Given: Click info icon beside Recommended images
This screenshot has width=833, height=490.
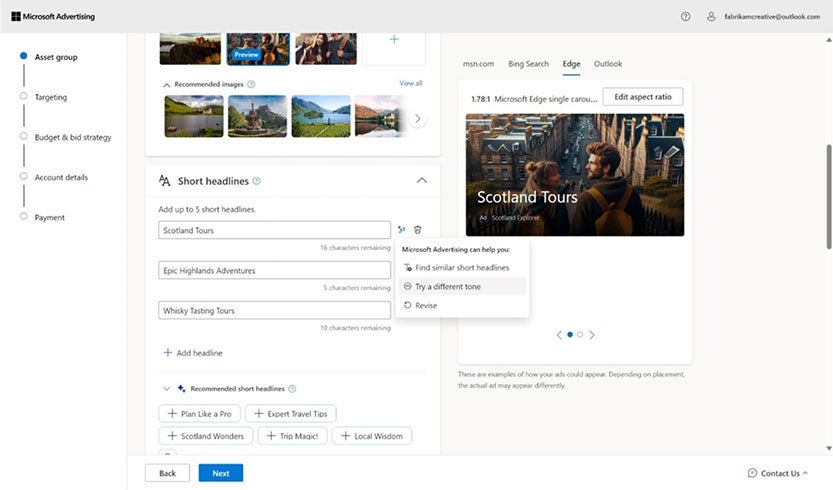Looking at the screenshot, I should 251,85.
